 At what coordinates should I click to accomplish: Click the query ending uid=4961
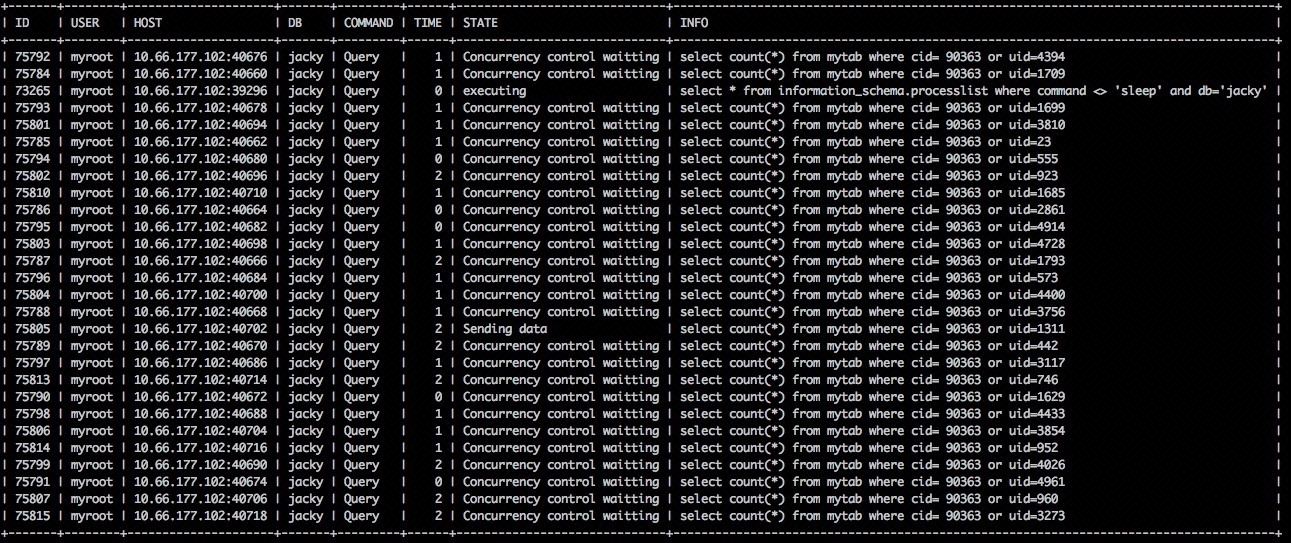[872, 482]
